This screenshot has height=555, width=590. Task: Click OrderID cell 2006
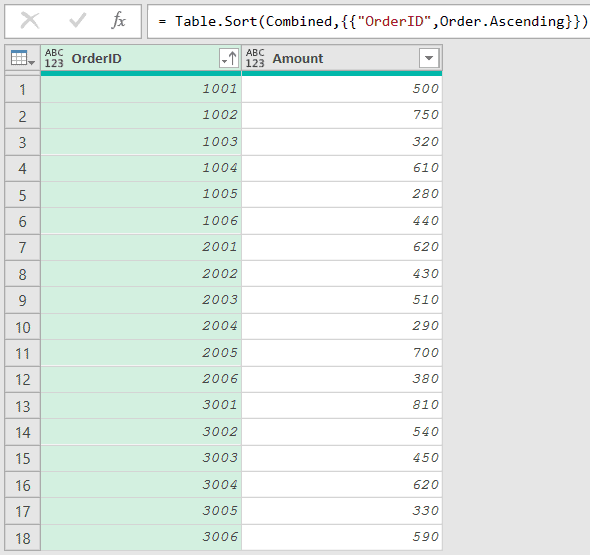point(141,379)
